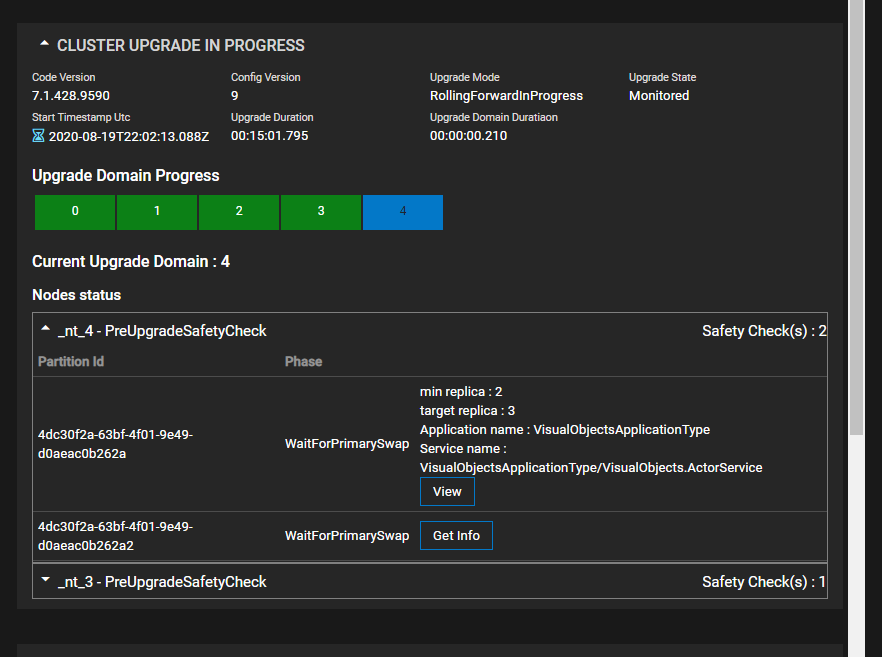The width and height of the screenshot is (882, 657).
Task: Select upgrade domain 3 segment
Action: [320, 211]
